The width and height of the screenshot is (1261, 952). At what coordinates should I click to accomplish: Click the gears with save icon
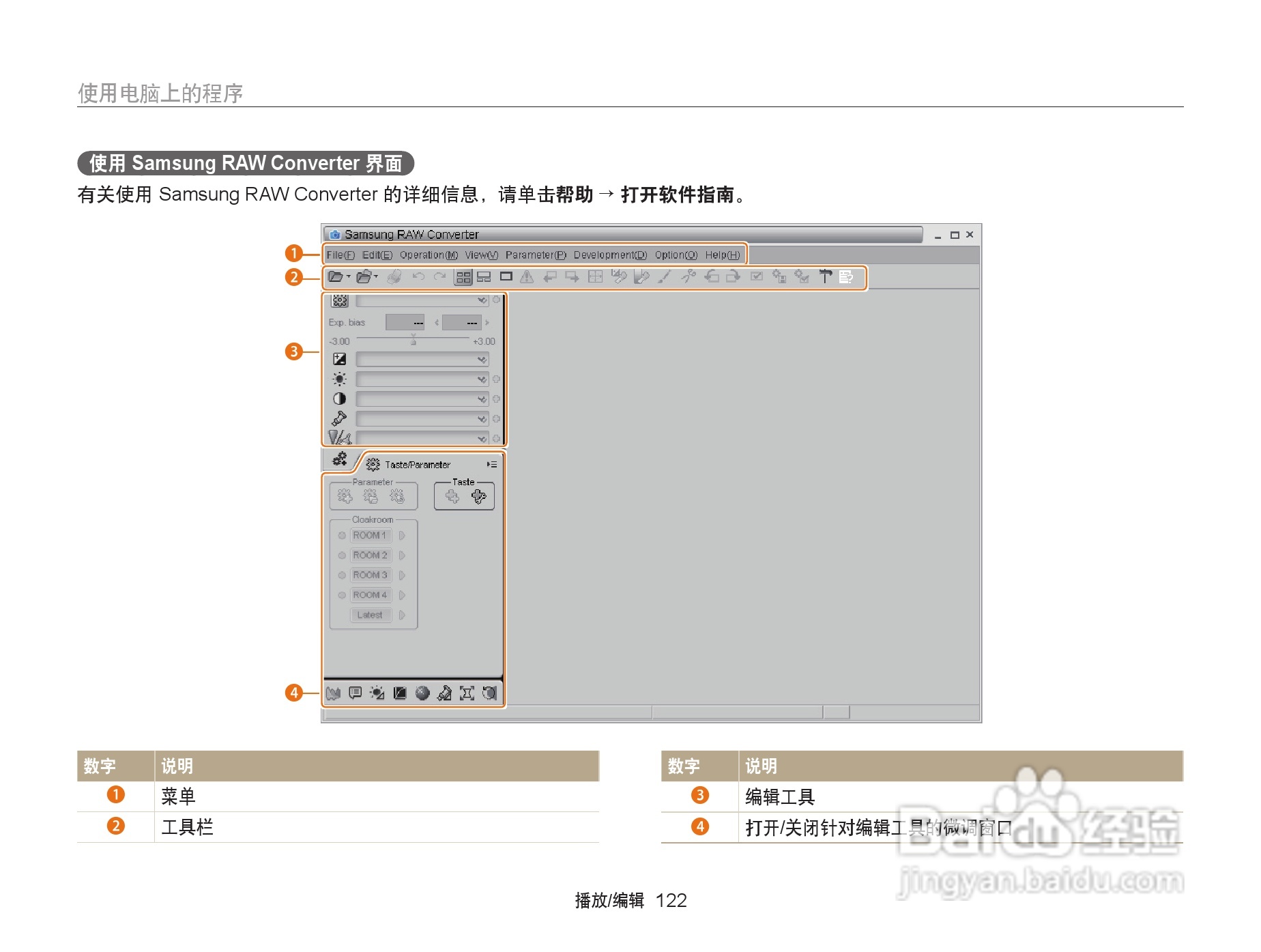[x=779, y=277]
